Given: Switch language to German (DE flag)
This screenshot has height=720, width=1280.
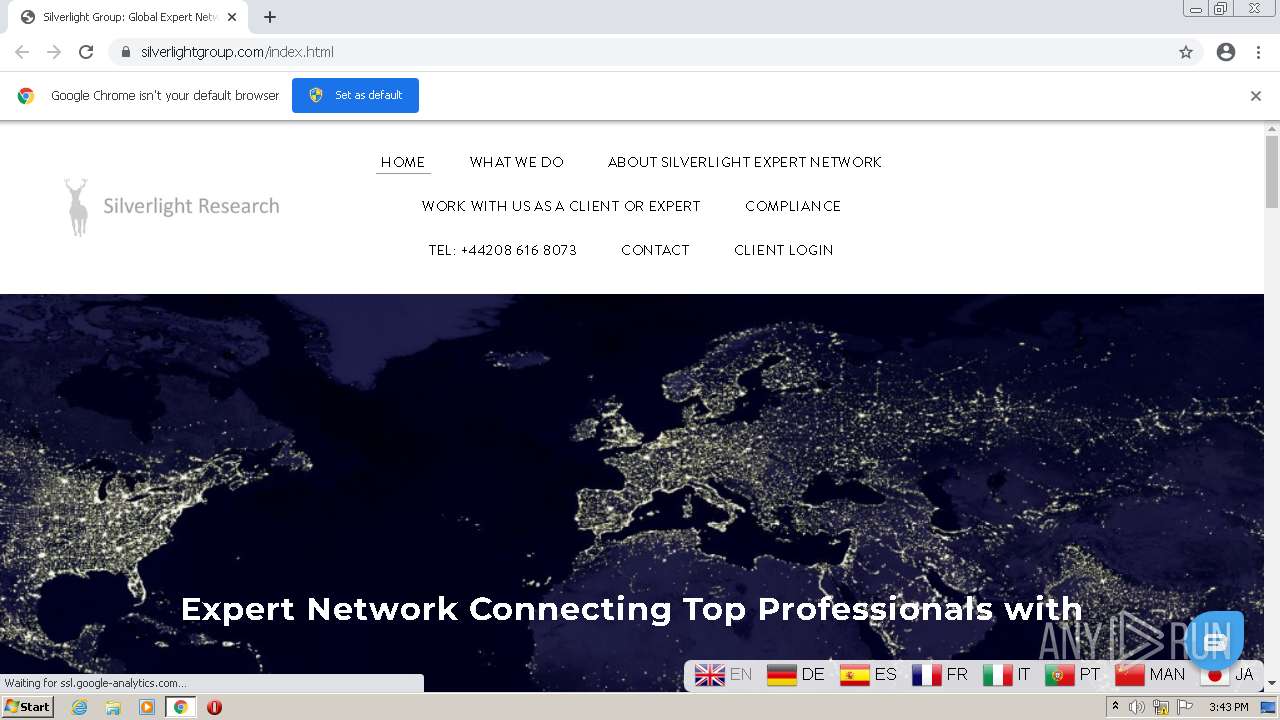Looking at the screenshot, I should 796,675.
